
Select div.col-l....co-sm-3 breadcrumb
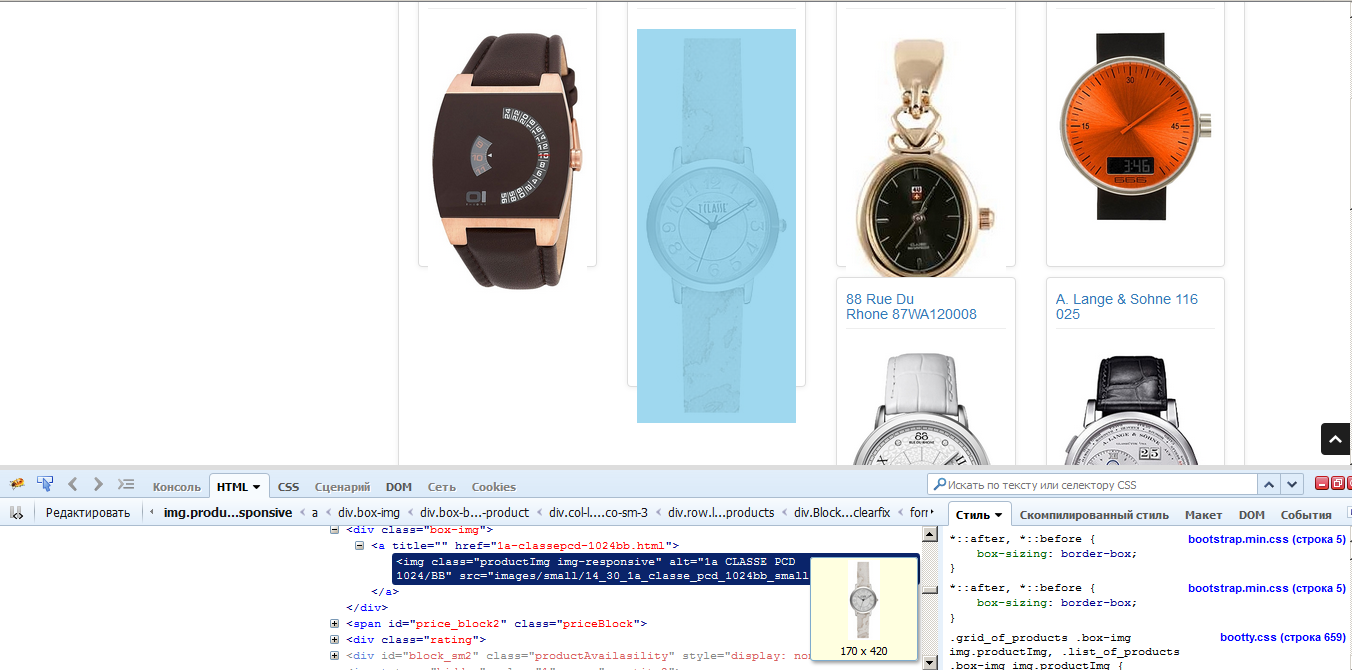pos(598,513)
